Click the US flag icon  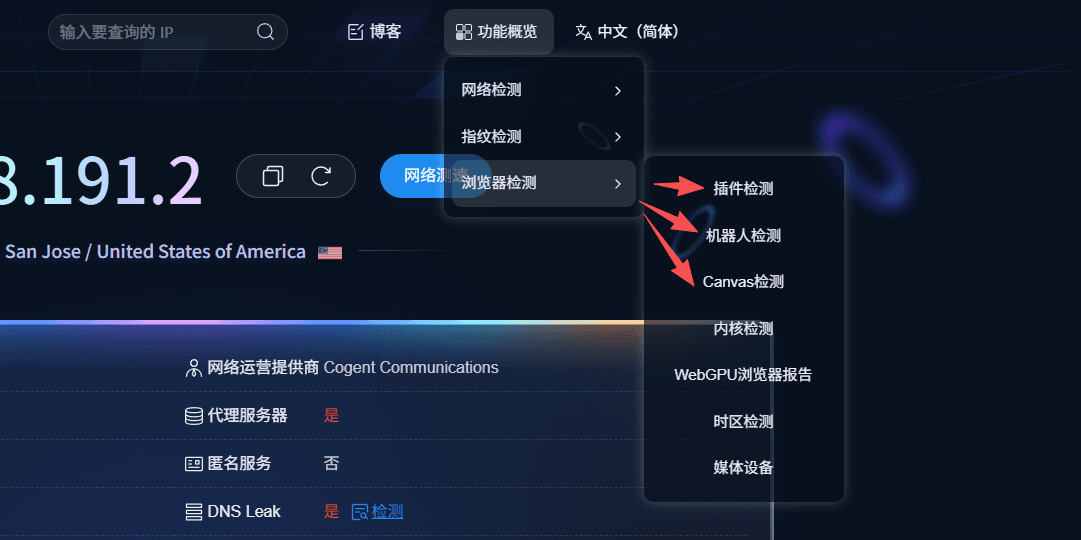click(x=330, y=252)
